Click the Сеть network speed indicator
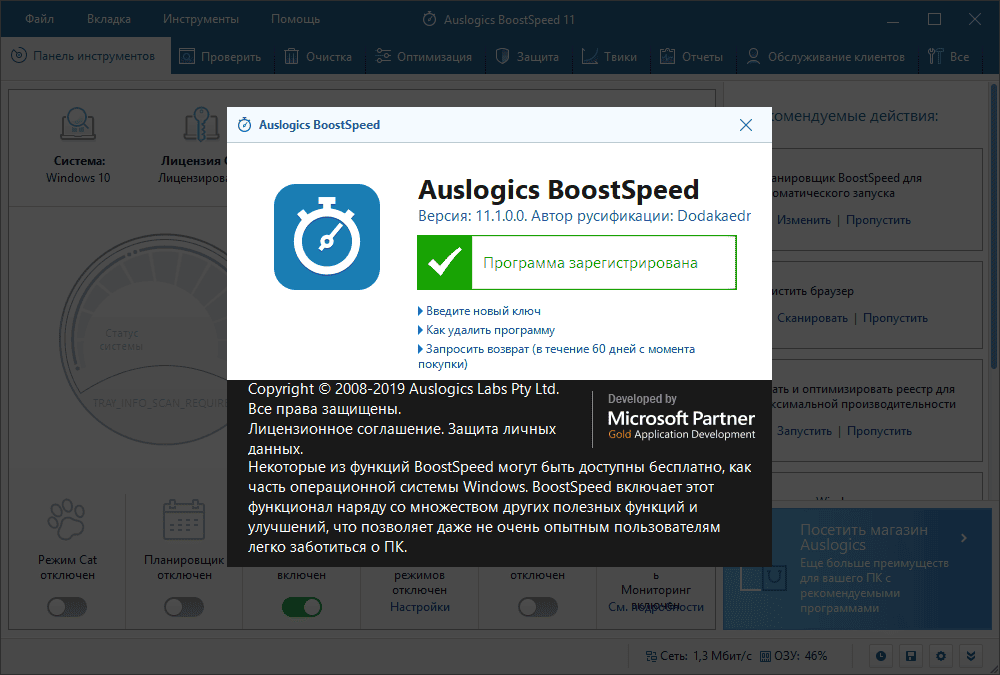 tap(698, 656)
